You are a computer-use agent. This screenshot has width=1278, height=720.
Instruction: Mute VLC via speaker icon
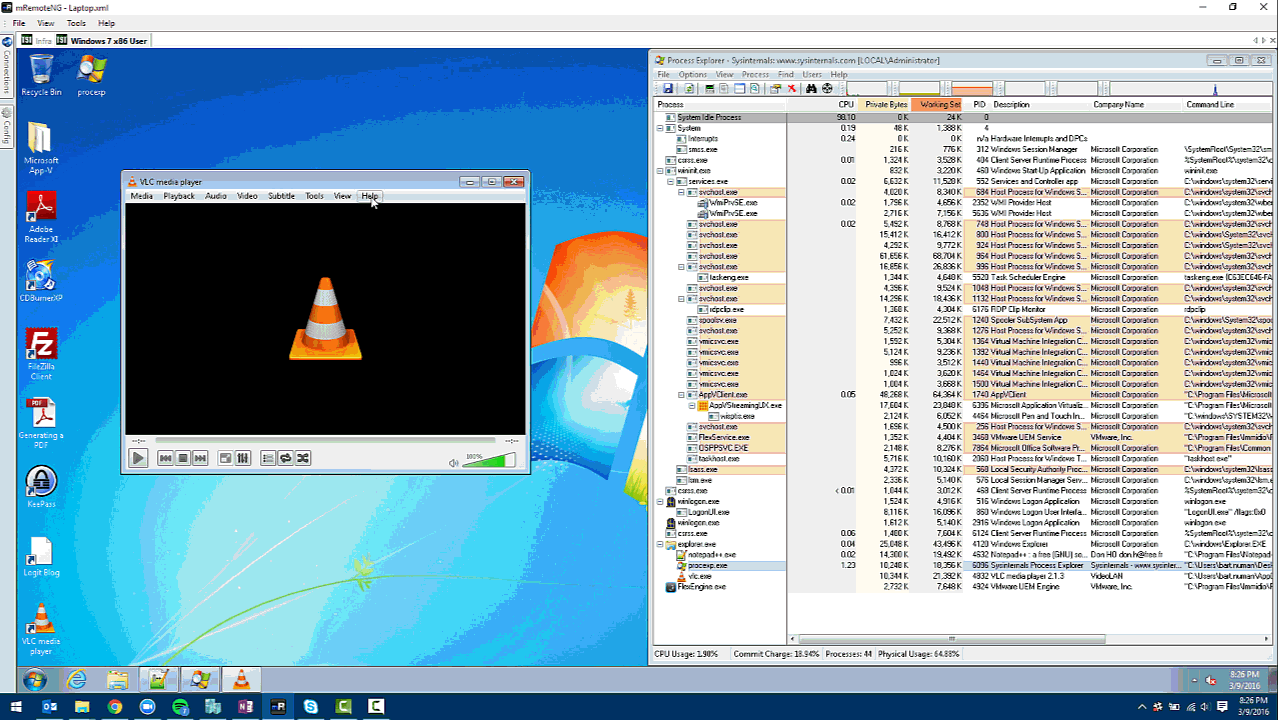(454, 462)
